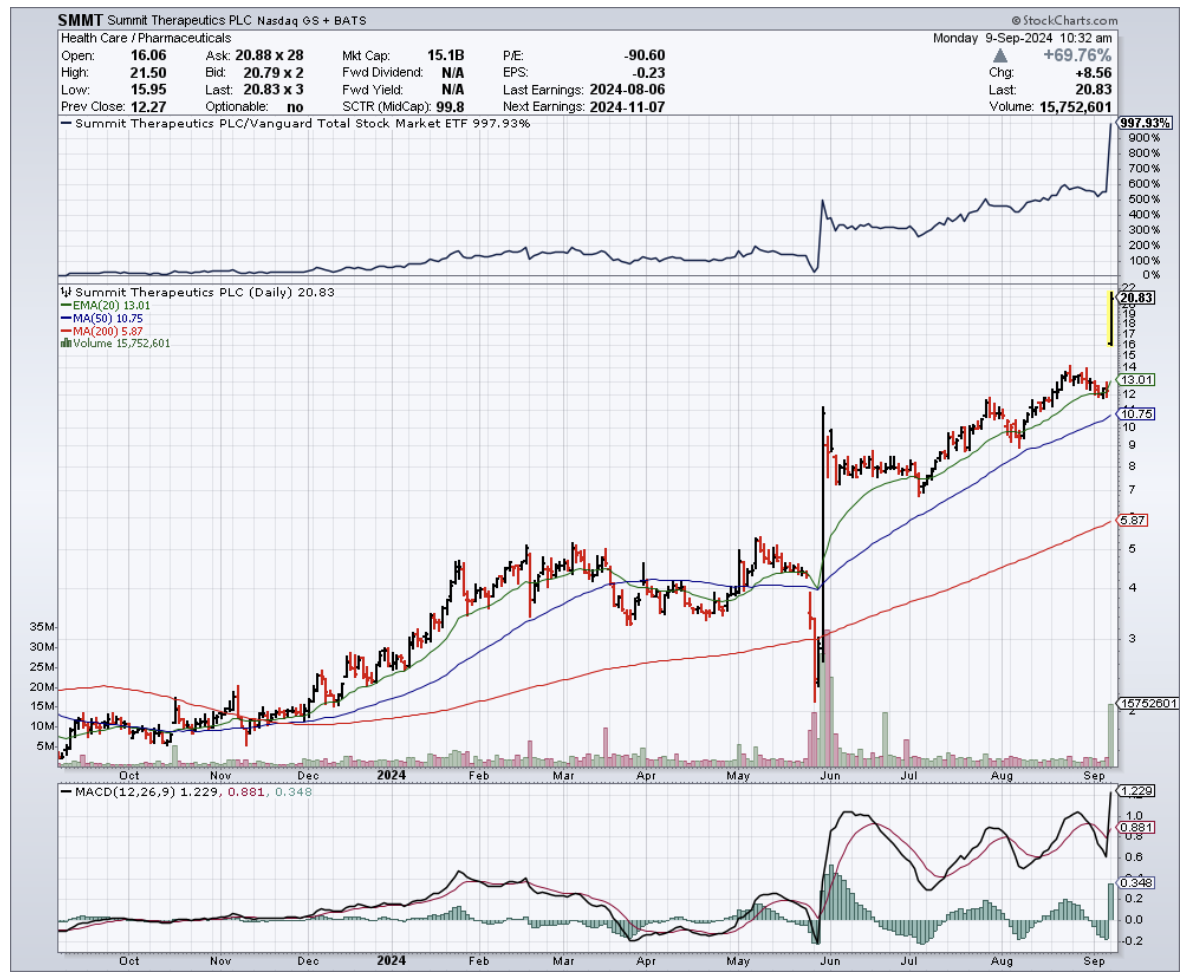Click the StockCharts.com copyright watermark

tap(1064, 20)
